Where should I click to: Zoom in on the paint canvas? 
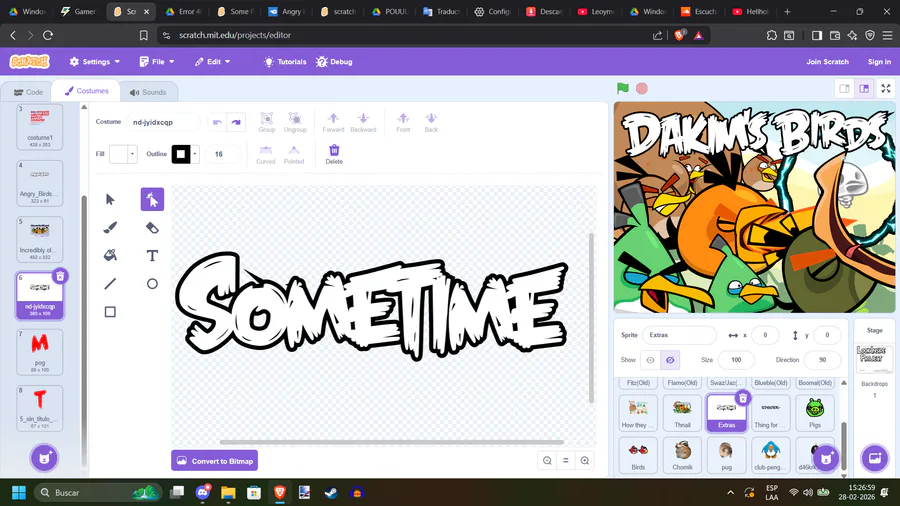[585, 461]
